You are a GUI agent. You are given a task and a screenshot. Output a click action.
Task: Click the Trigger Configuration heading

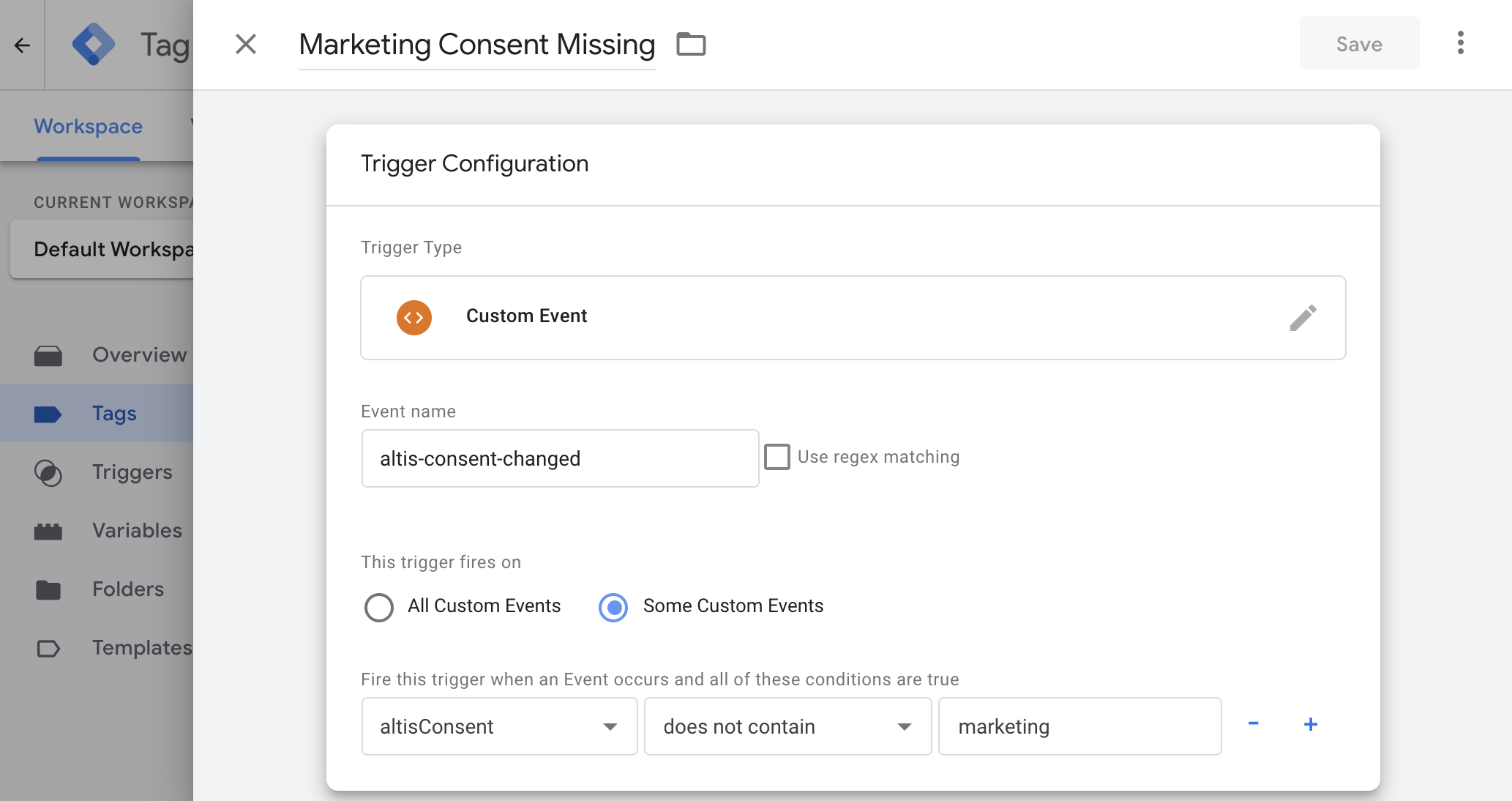[475, 163]
